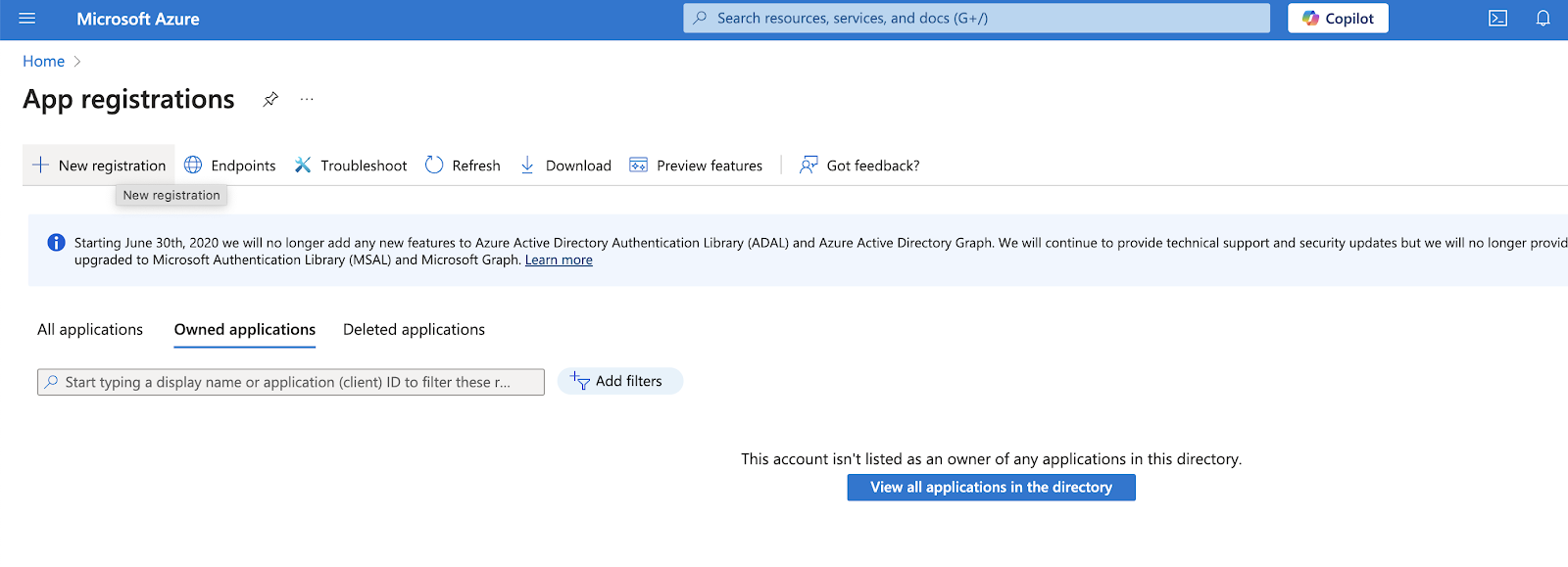The image size is (1568, 567).
Task: Click the Refresh circular arrow icon
Action: (434, 165)
